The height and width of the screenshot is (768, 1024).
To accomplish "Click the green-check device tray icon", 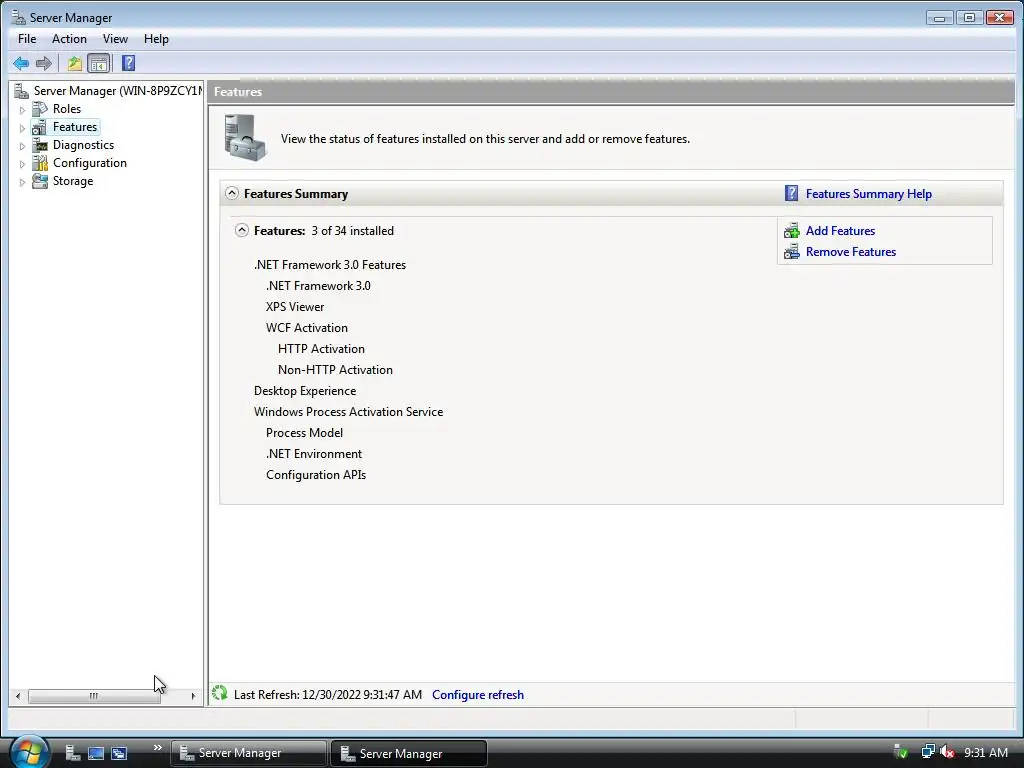I will pos(901,752).
